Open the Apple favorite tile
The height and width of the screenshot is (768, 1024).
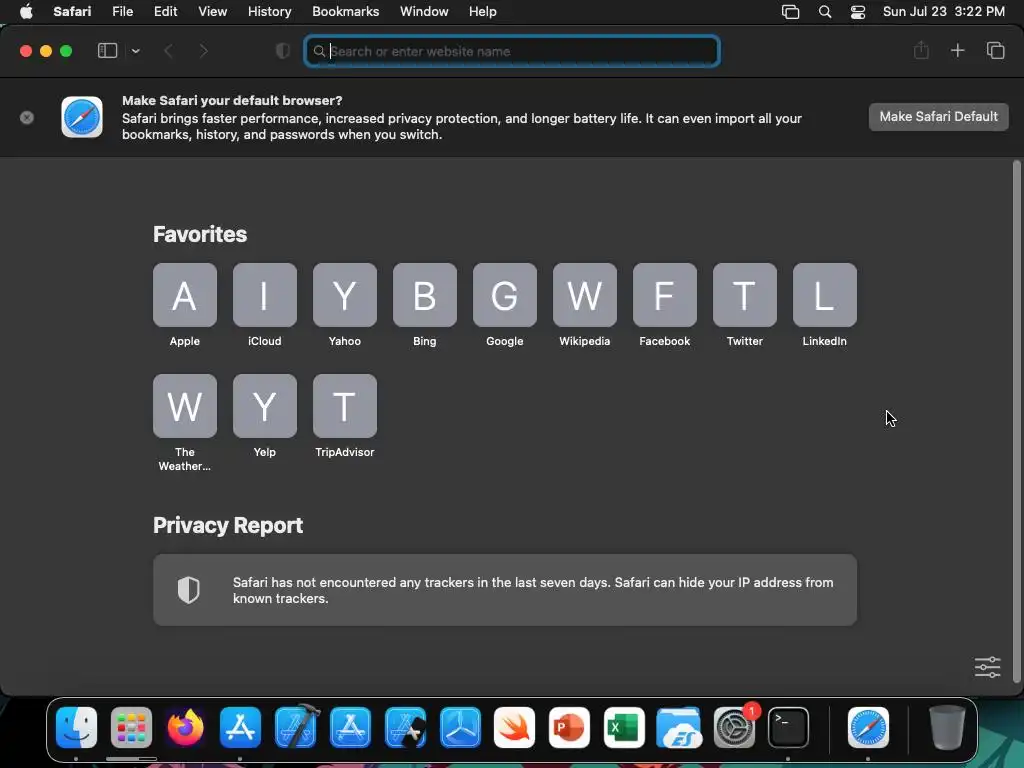click(185, 295)
